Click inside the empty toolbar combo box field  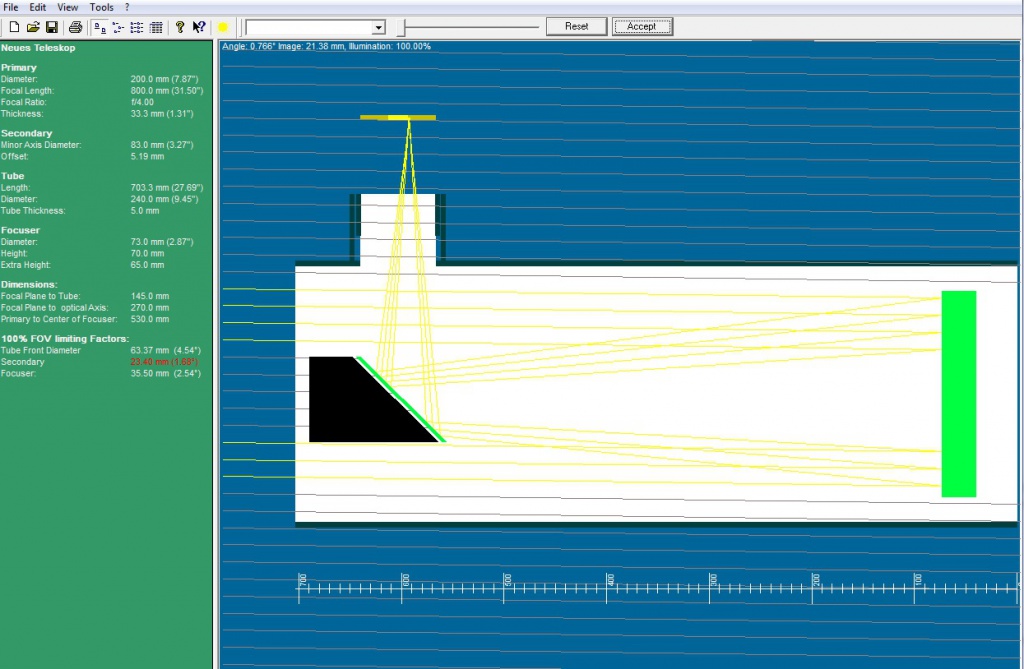(x=309, y=27)
